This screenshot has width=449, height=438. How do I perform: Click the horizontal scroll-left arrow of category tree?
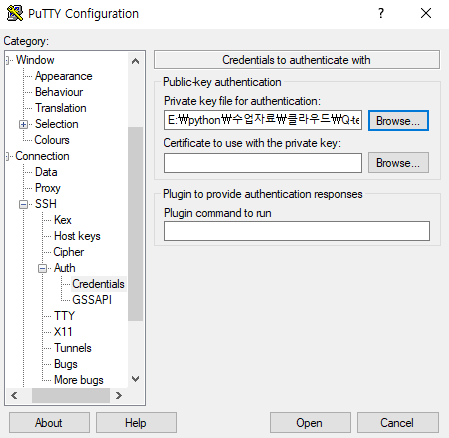tap(14, 396)
